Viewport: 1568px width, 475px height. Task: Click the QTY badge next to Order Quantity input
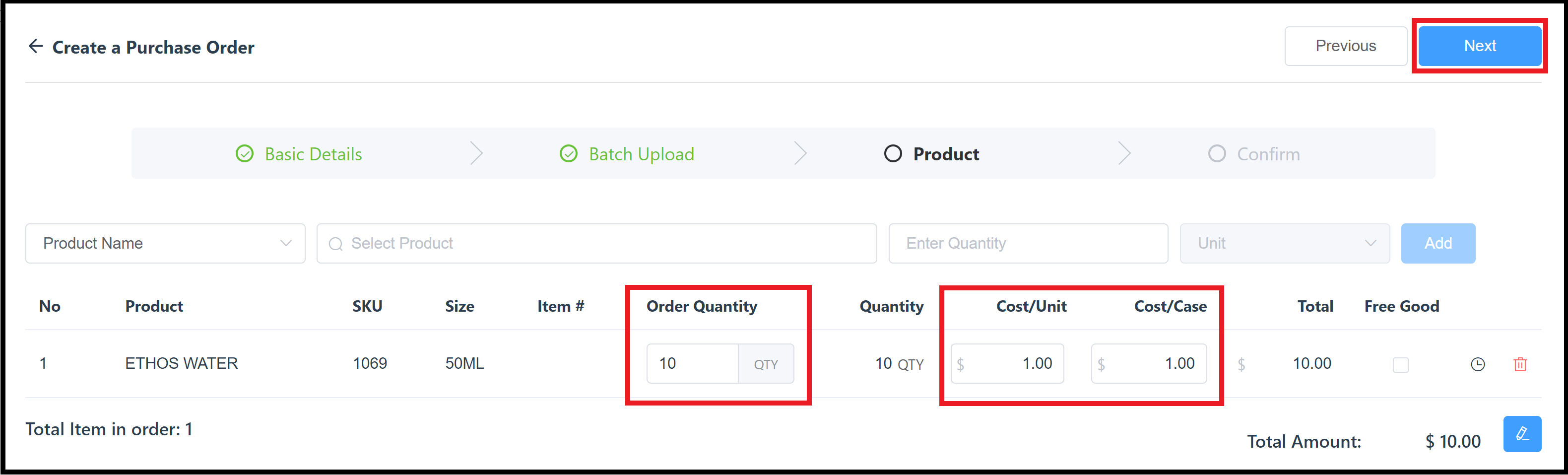coord(766,363)
